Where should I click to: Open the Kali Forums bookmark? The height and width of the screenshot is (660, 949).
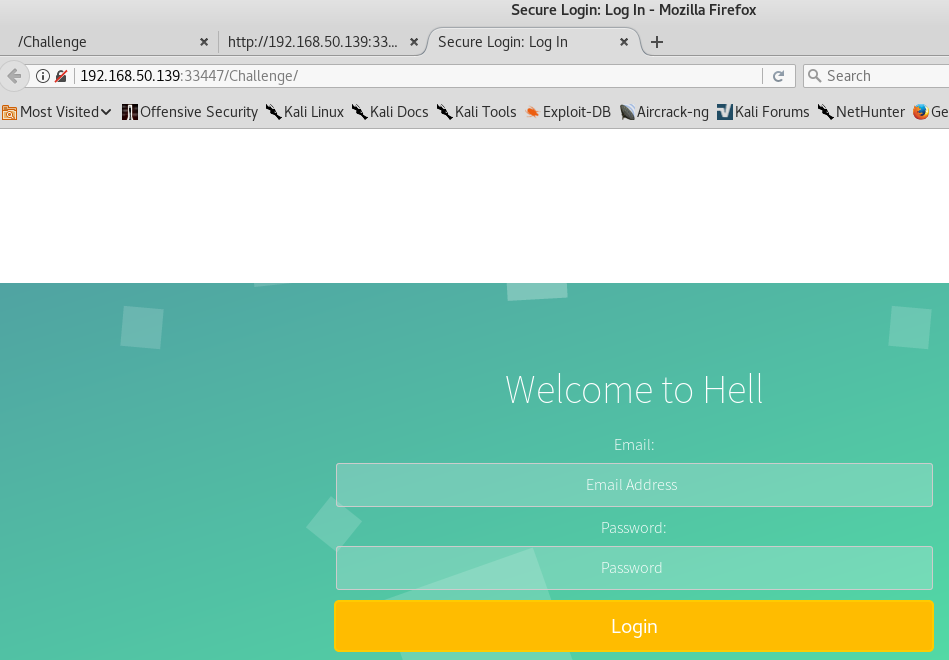coord(763,112)
